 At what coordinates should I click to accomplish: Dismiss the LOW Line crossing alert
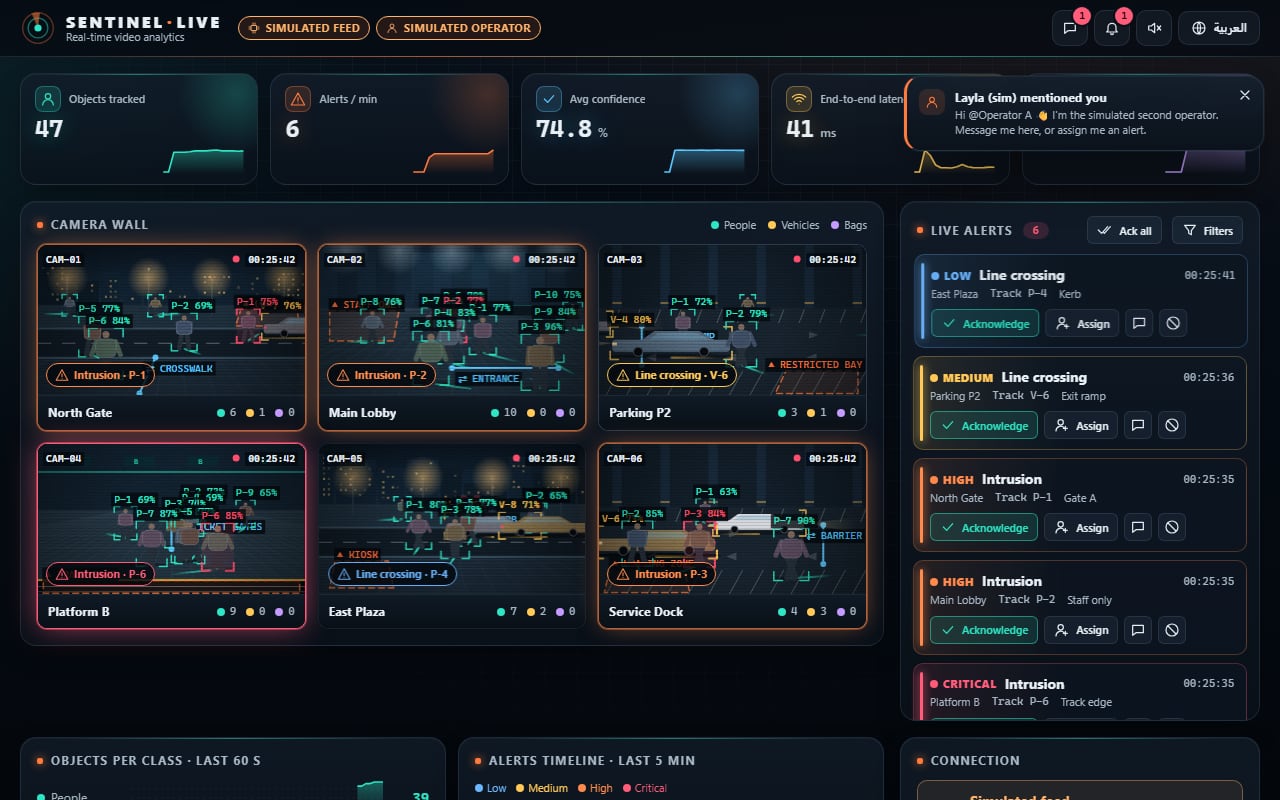tap(1172, 324)
